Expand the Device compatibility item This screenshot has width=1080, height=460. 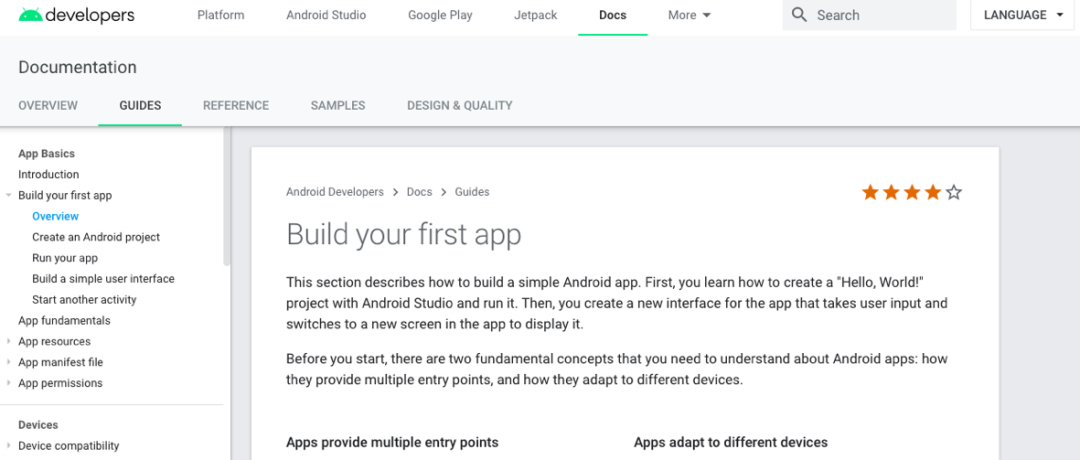8,446
